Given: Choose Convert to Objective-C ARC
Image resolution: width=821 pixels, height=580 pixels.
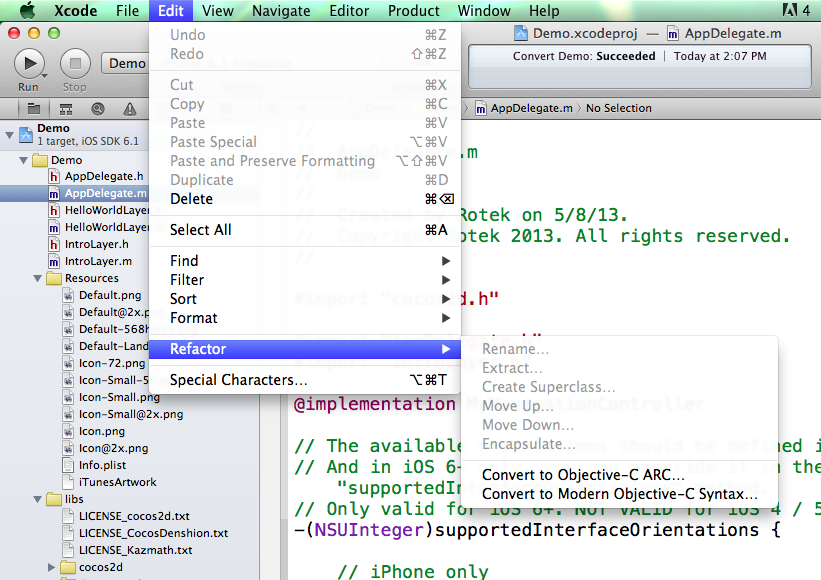Looking at the screenshot, I should 619,475.
